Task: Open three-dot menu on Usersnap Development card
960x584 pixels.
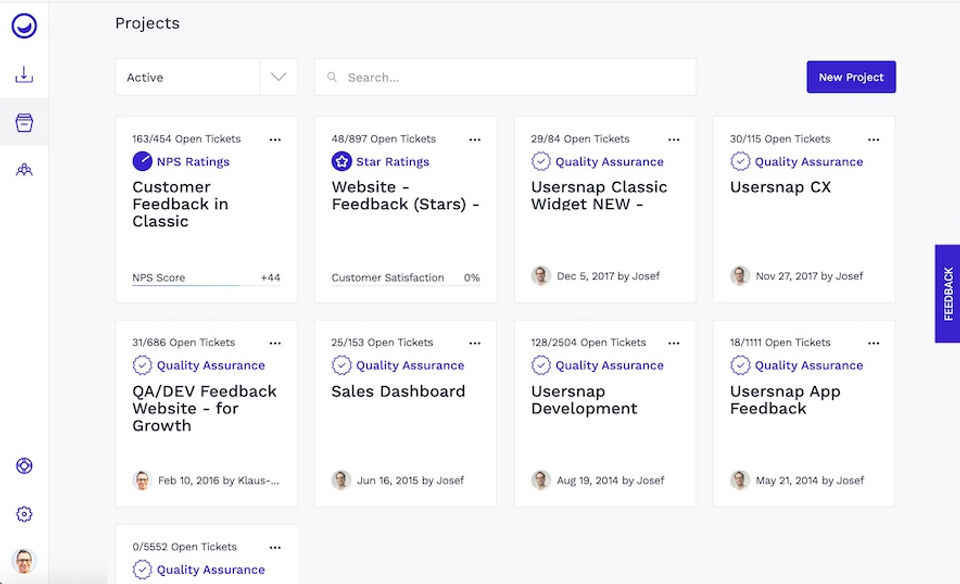Action: coord(674,344)
